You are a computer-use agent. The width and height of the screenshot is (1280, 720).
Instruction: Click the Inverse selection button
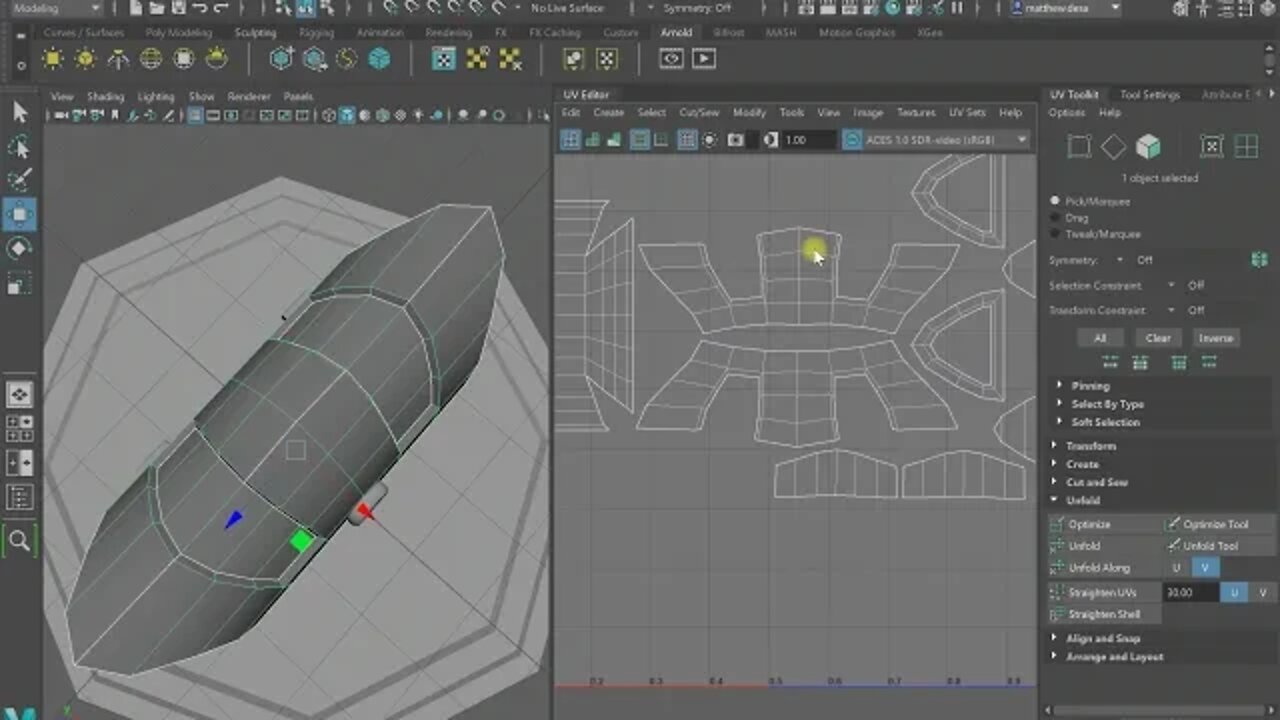click(x=1216, y=338)
